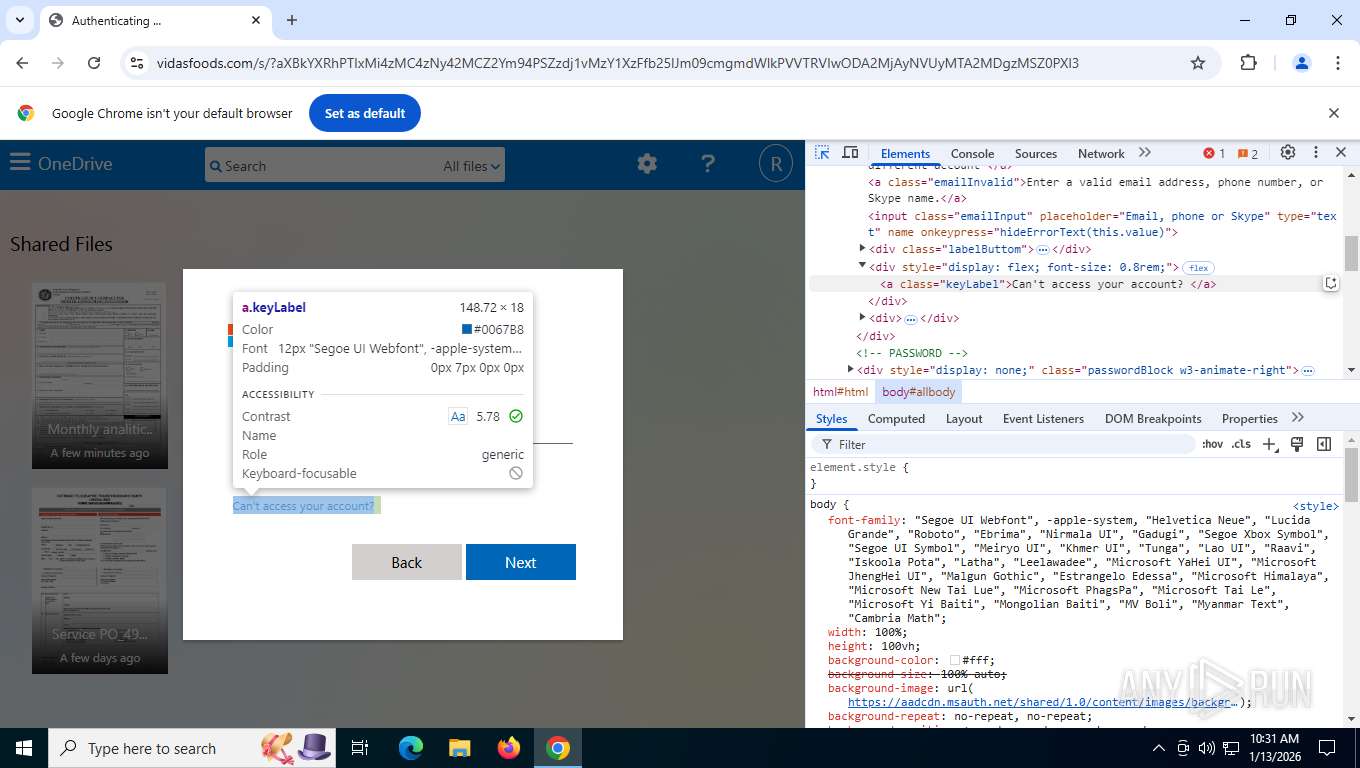Open DevTools settings gear
This screenshot has height=768, width=1360.
pyautogui.click(x=1288, y=153)
